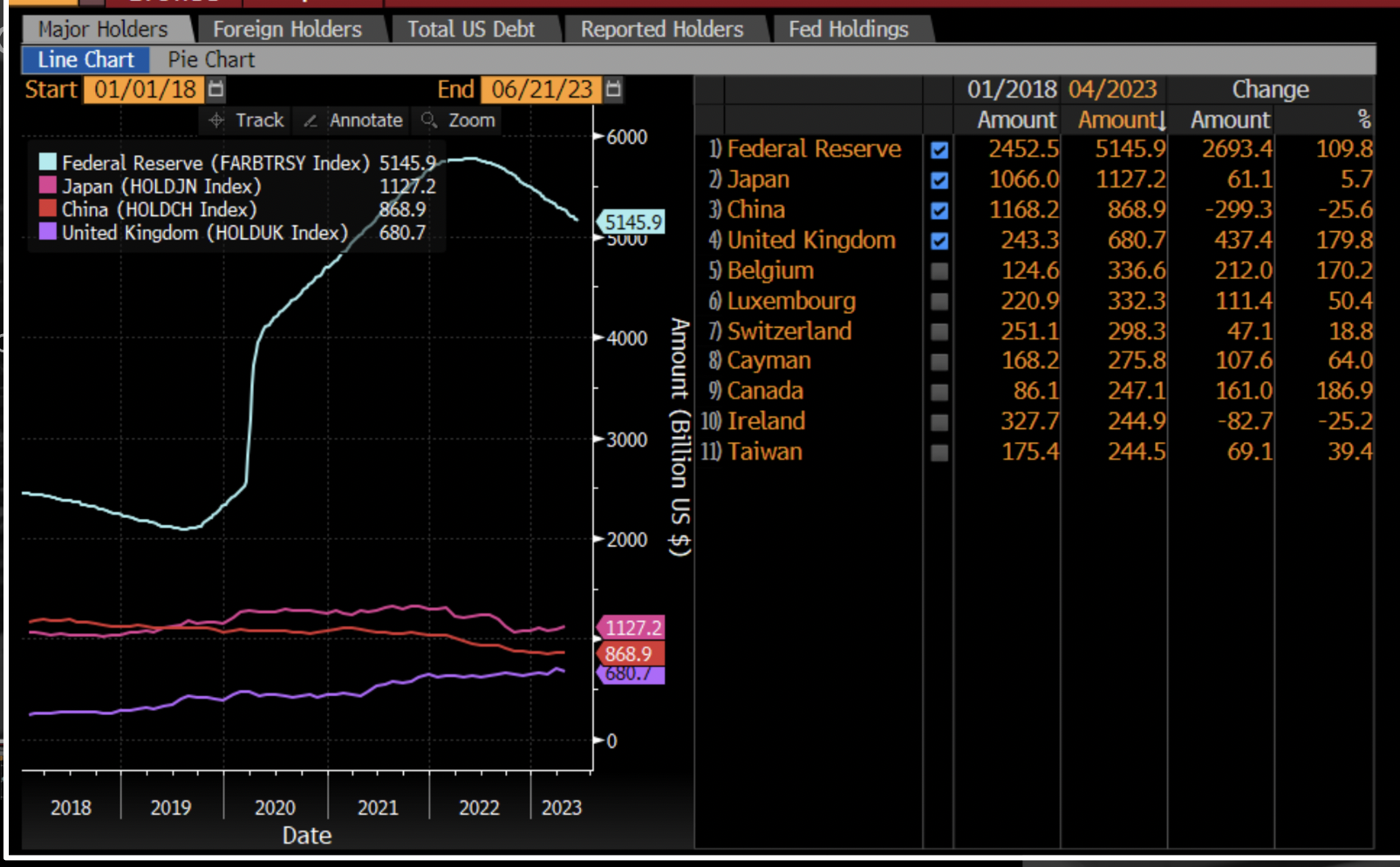Open the Start date calendar picker
1400x867 pixels.
tap(215, 88)
